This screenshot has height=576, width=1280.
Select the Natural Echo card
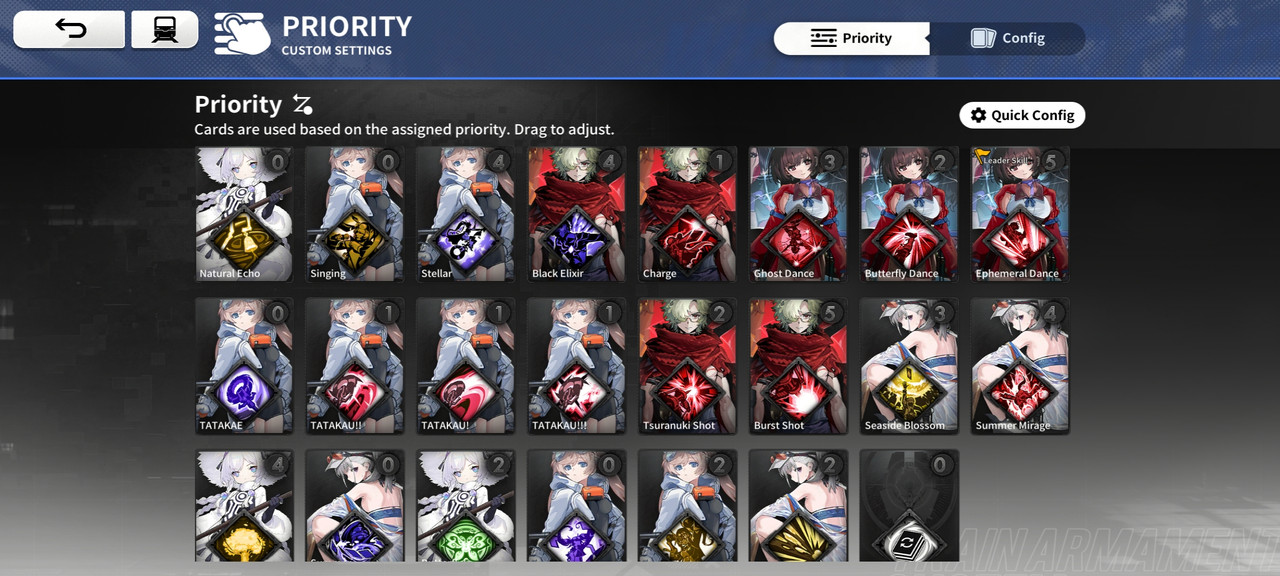pos(244,214)
